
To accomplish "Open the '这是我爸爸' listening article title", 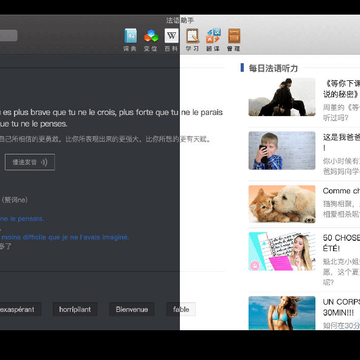I will click(341, 142).
